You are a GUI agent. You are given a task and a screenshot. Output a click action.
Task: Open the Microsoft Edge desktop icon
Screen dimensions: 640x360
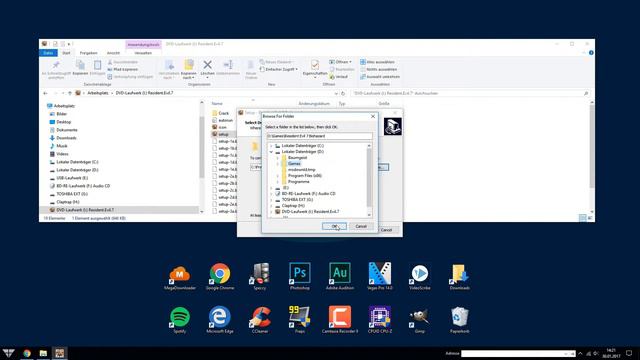click(x=220, y=320)
